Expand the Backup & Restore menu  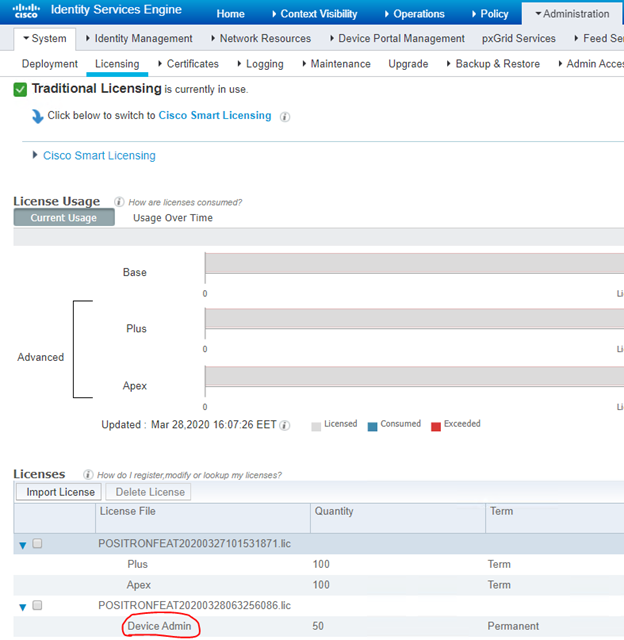tap(493, 64)
